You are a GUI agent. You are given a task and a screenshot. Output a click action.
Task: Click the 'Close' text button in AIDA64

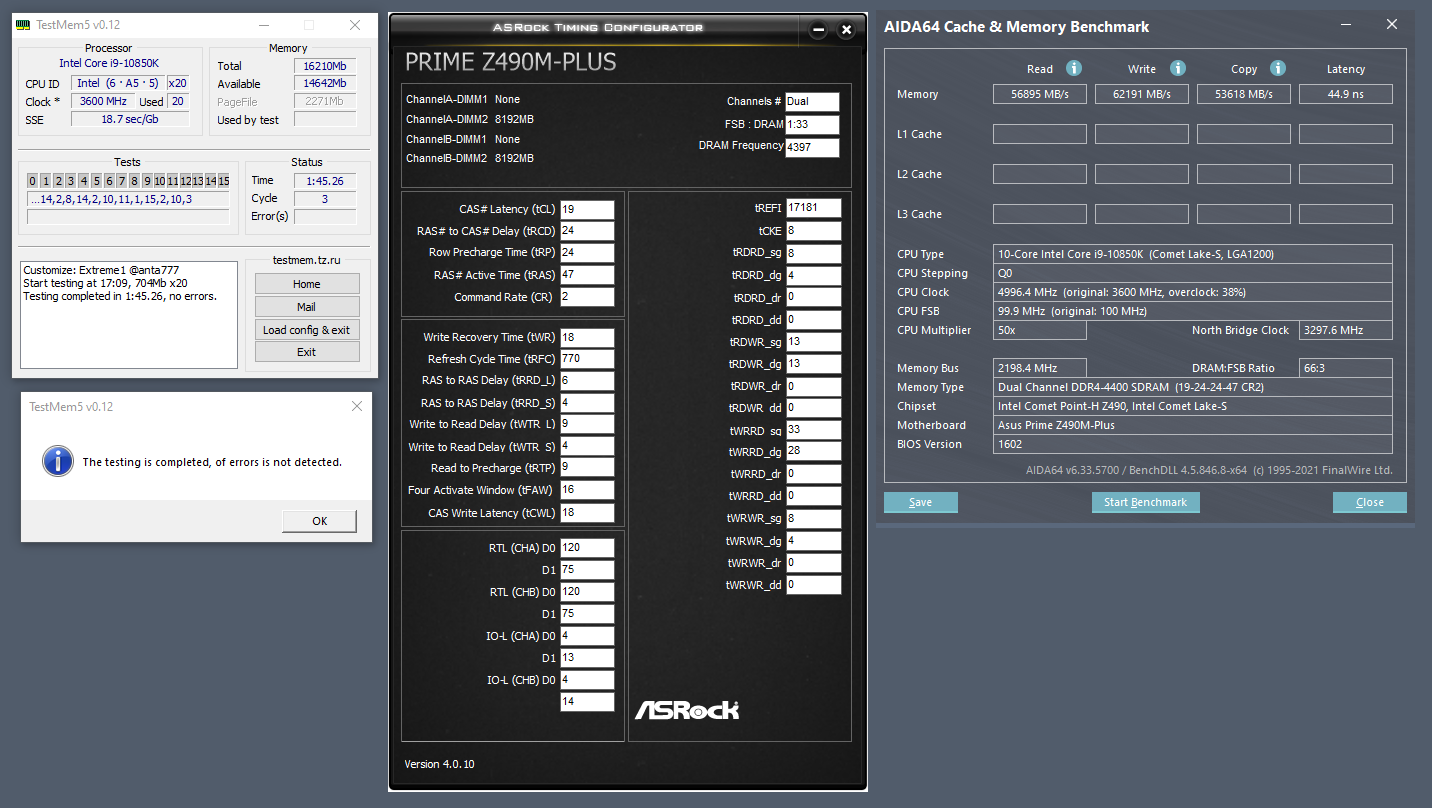point(1370,502)
